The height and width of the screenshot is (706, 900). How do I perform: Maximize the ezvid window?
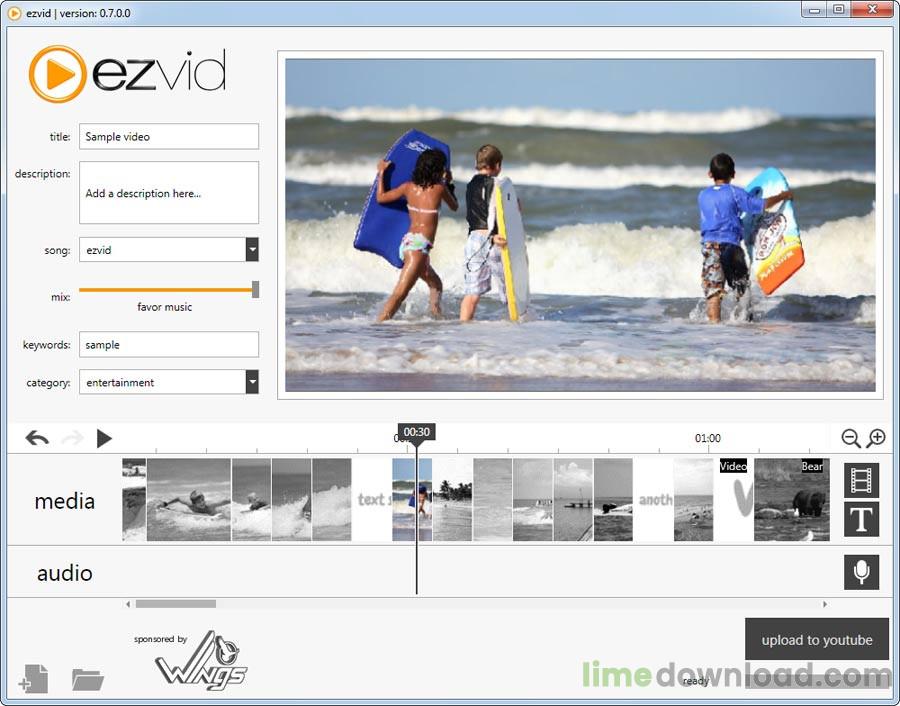[839, 10]
